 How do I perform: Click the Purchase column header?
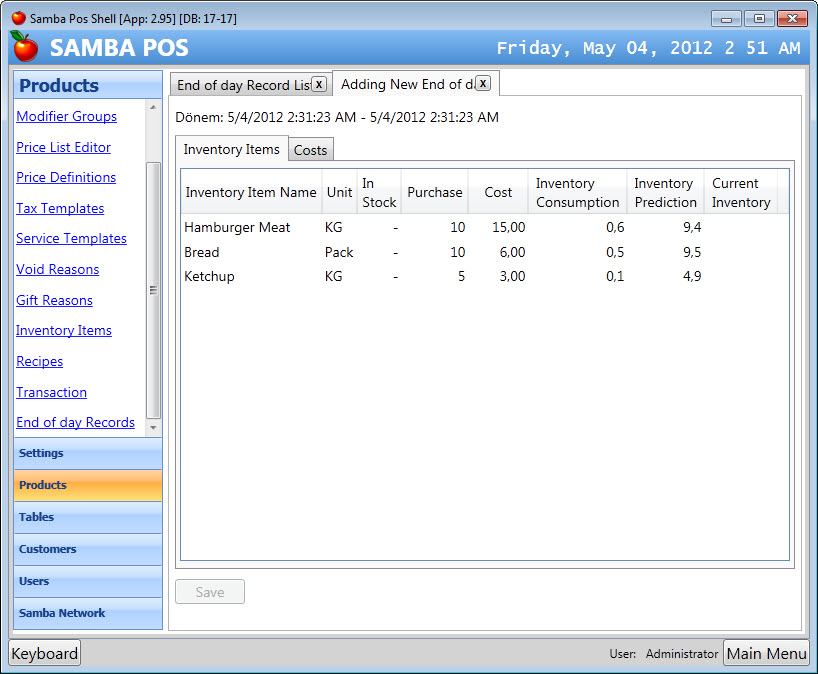[435, 192]
